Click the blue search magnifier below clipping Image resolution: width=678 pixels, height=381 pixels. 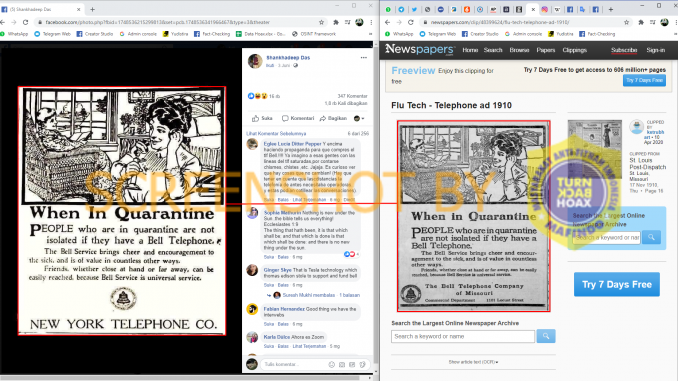click(x=546, y=336)
